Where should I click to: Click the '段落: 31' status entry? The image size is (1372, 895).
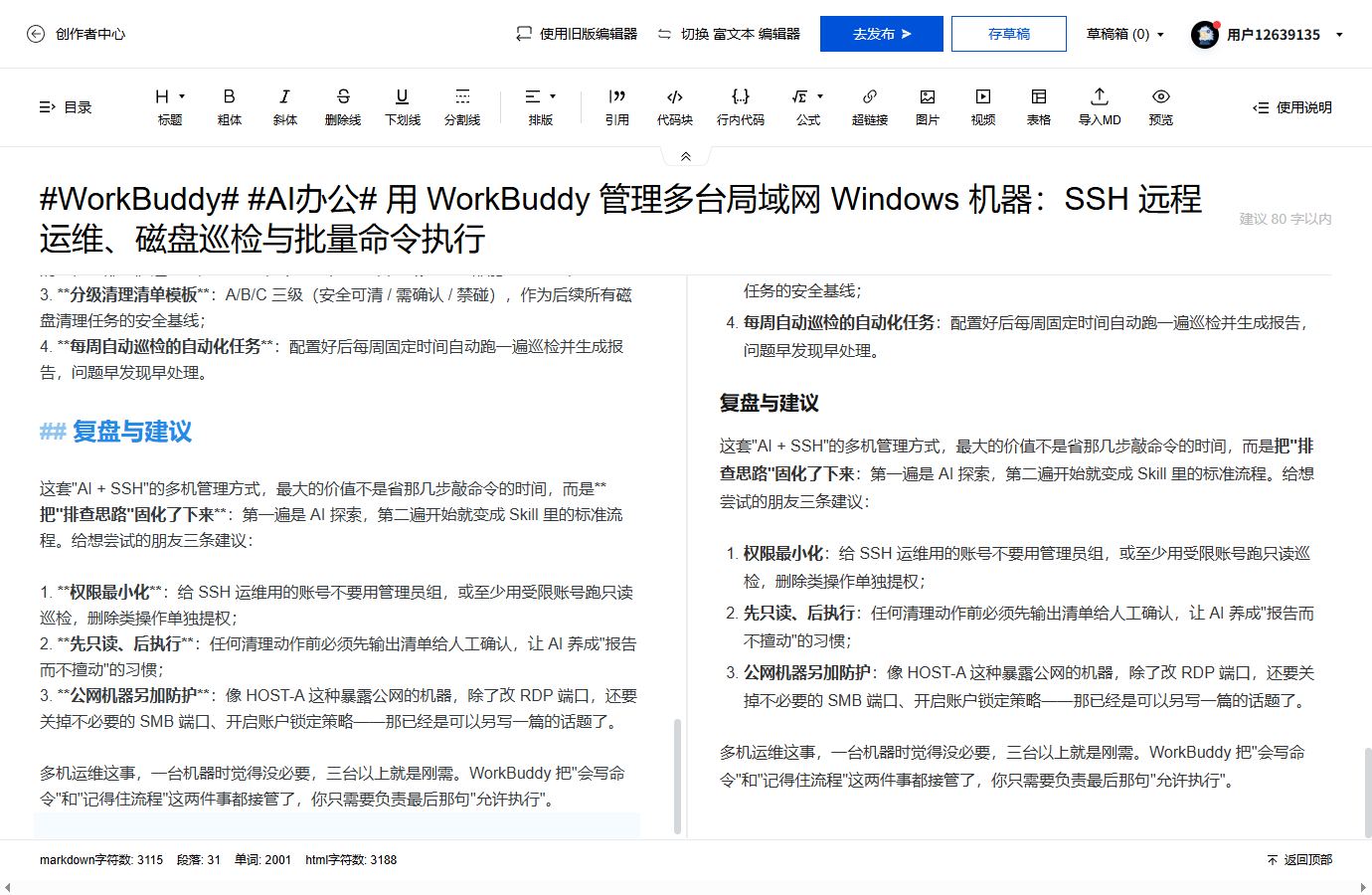199,860
